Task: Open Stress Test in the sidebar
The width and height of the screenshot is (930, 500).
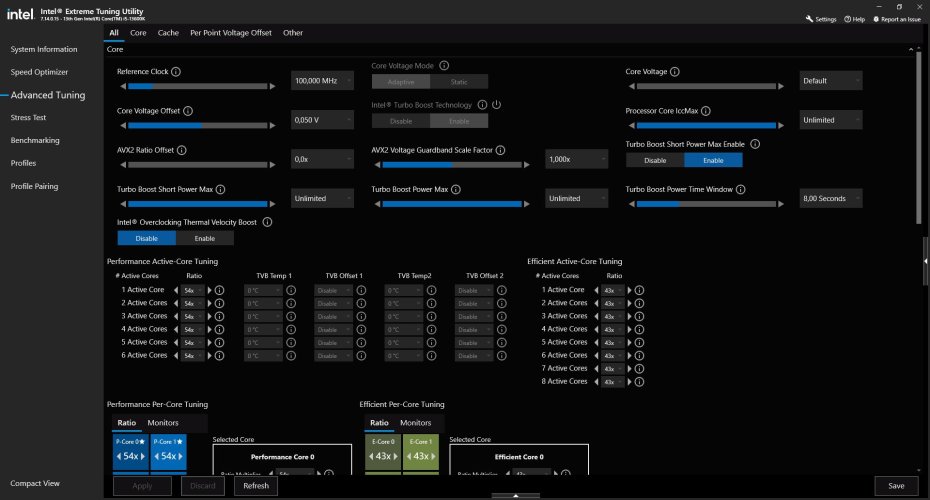Action: (28, 118)
